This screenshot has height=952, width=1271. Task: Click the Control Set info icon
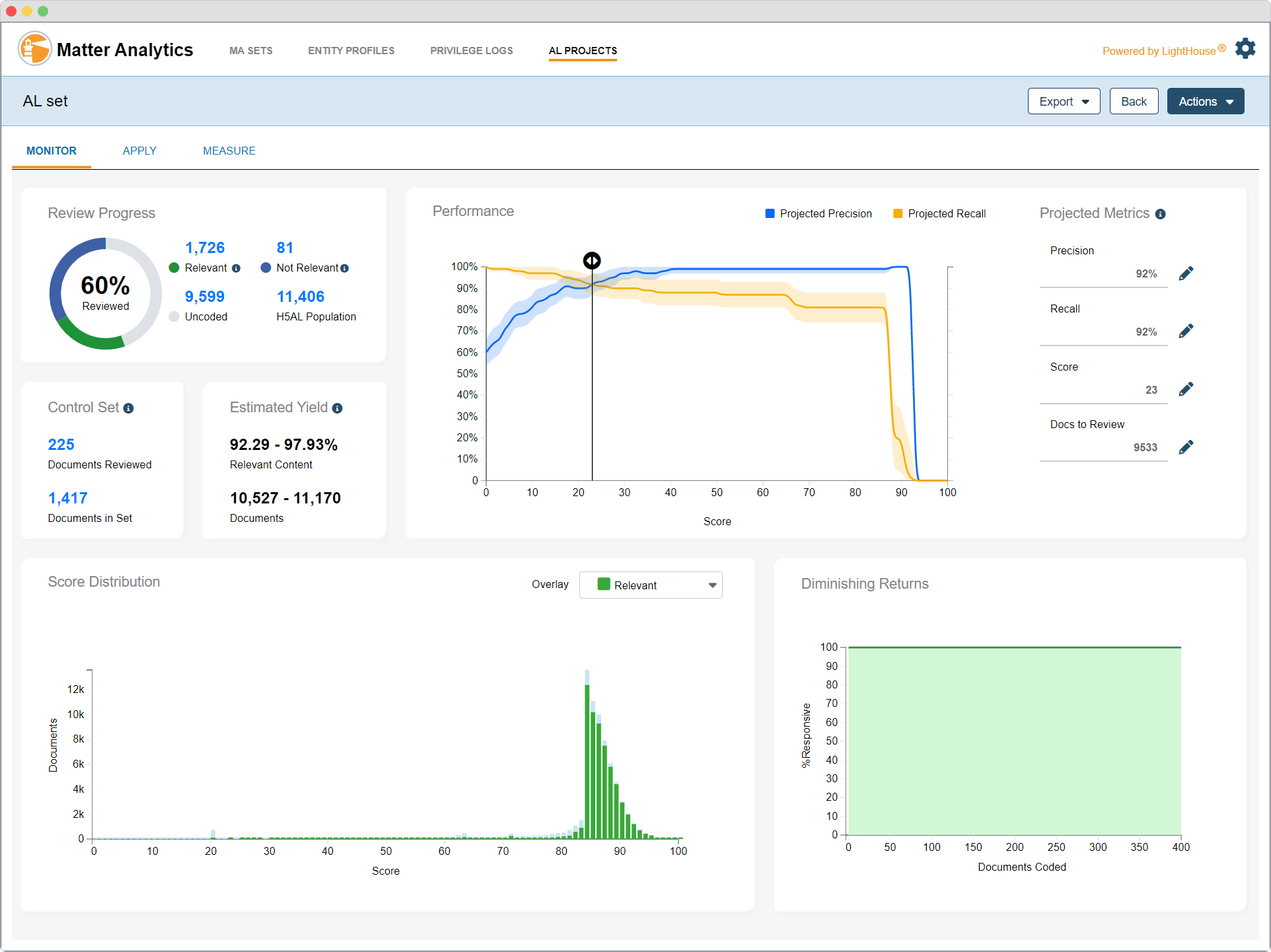(x=128, y=408)
